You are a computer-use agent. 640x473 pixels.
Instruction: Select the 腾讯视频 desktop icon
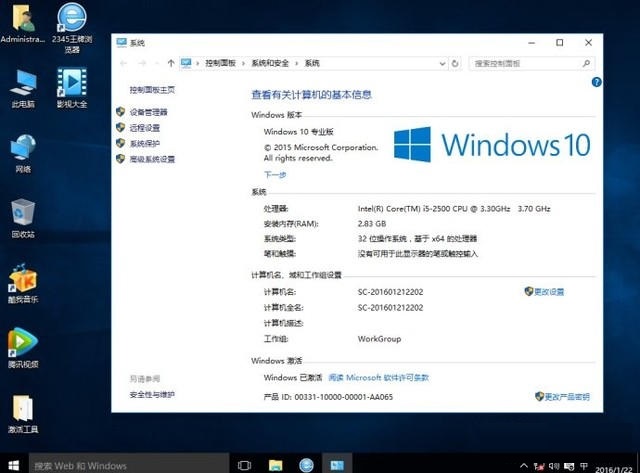pyautogui.click(x=23, y=348)
